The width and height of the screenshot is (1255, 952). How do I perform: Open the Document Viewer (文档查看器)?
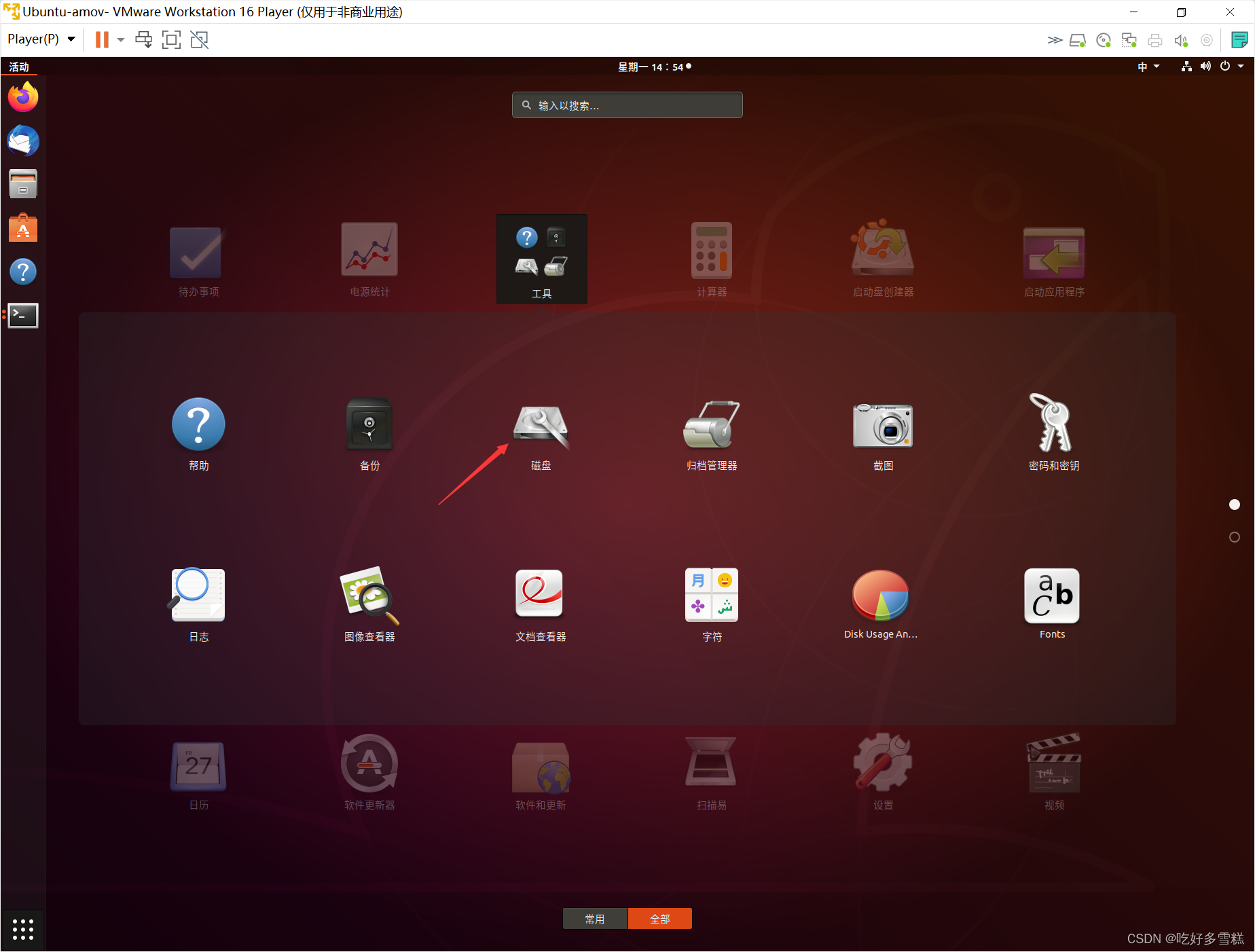click(541, 604)
